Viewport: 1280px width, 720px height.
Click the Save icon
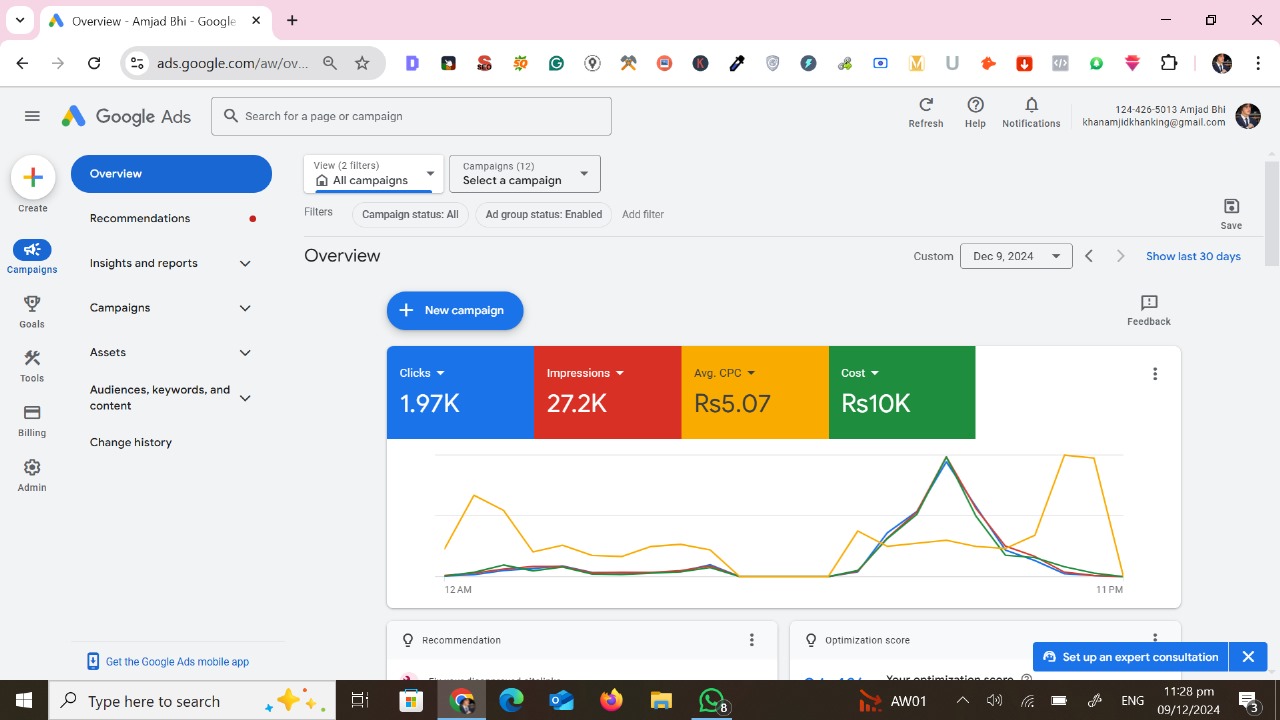pyautogui.click(x=1231, y=207)
